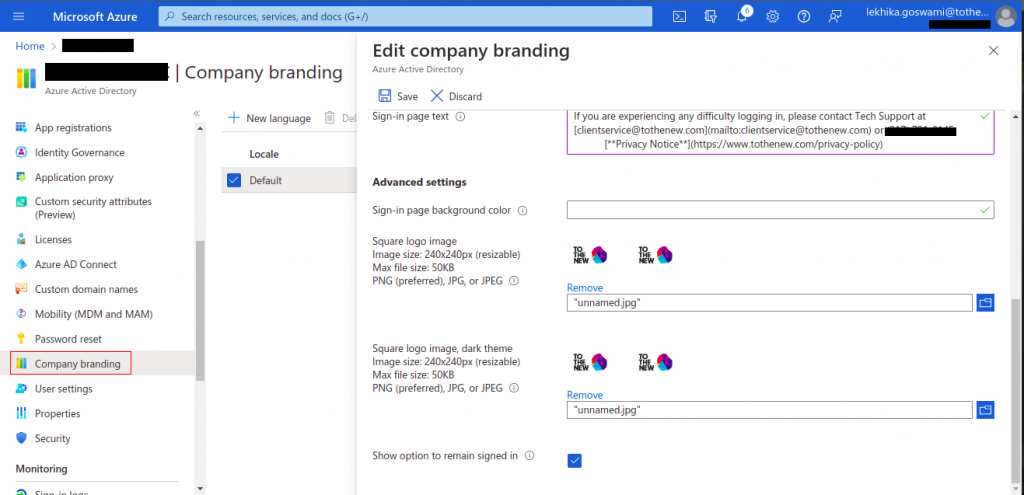Click the sidebar scroll-down arrow
Screen dimensions: 1024x495
click(x=200, y=488)
